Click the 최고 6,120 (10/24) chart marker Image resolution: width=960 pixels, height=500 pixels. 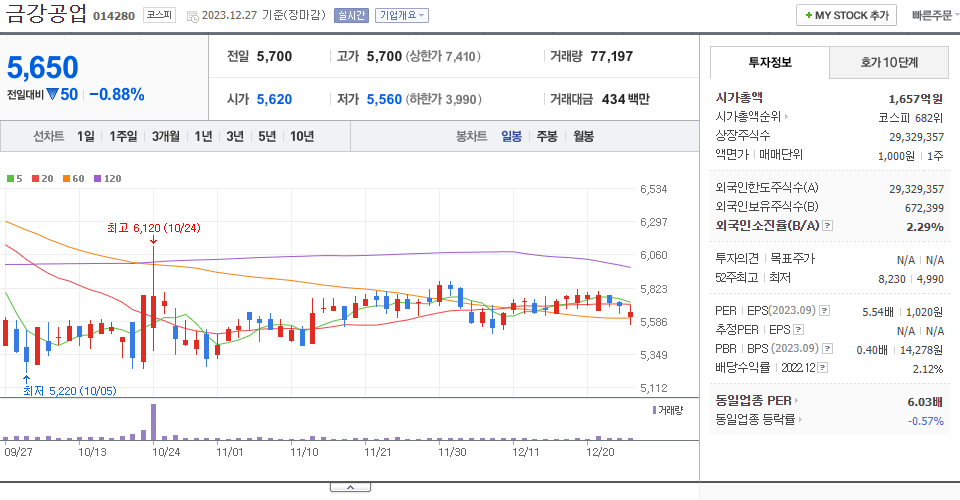tap(154, 228)
